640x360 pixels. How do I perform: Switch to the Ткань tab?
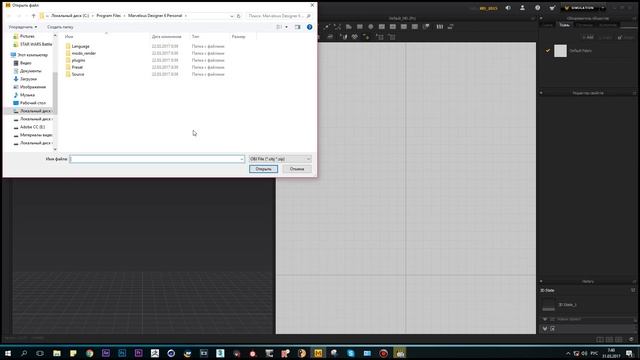point(564,25)
